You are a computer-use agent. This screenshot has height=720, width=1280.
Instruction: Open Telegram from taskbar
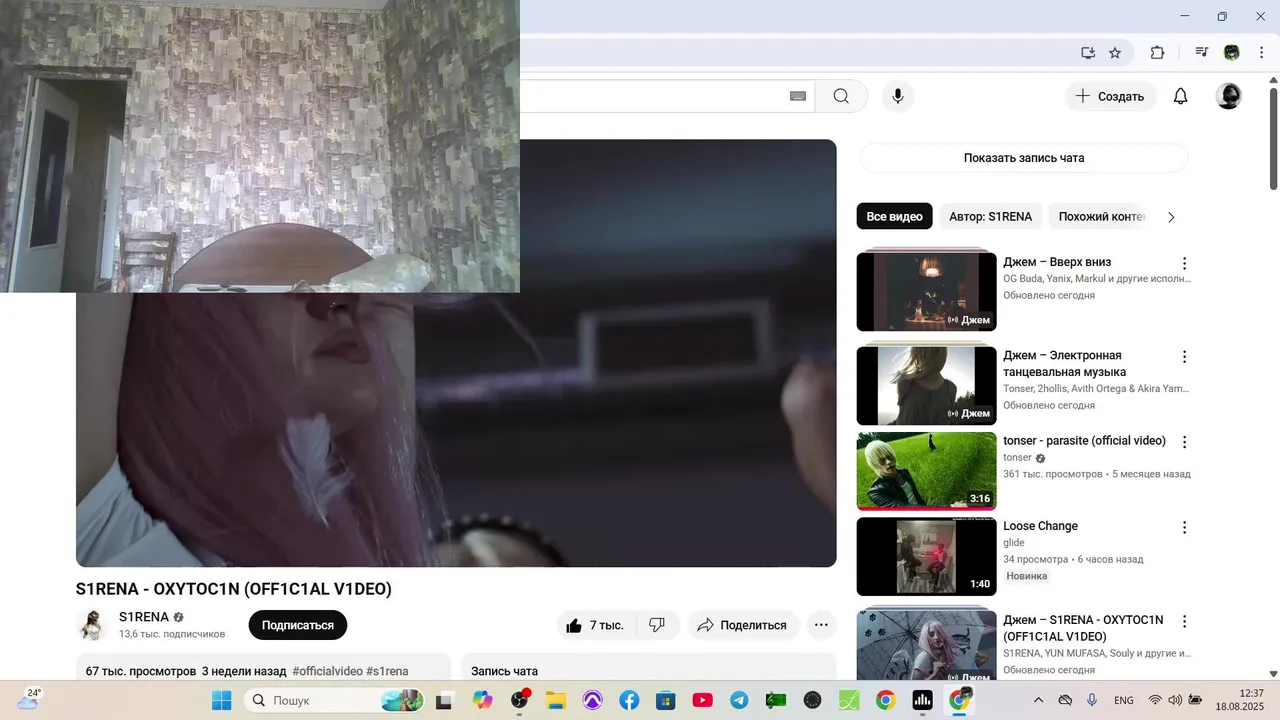(739, 700)
